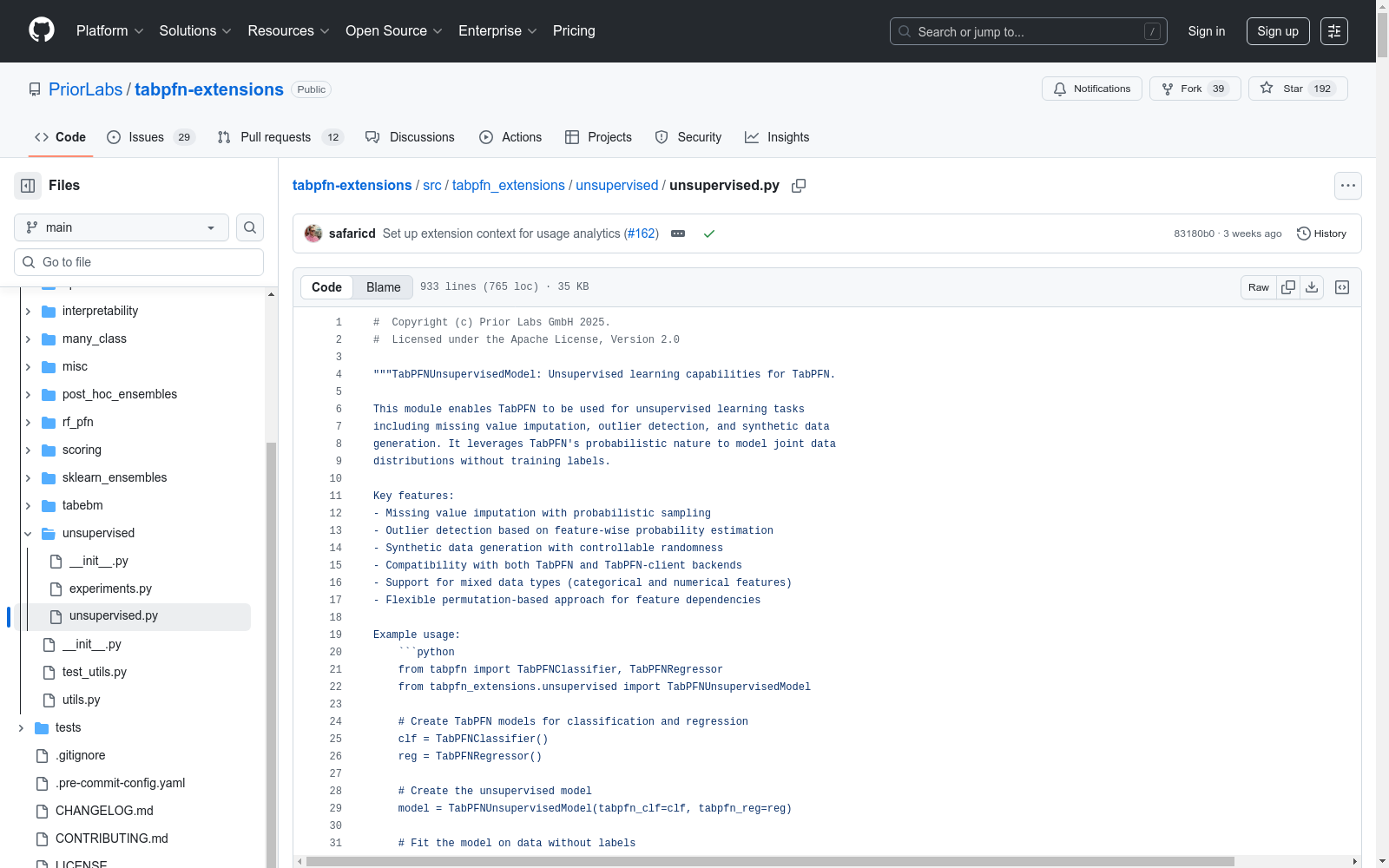Click the Sign up button
The height and width of the screenshot is (868, 1389).
1278,31
